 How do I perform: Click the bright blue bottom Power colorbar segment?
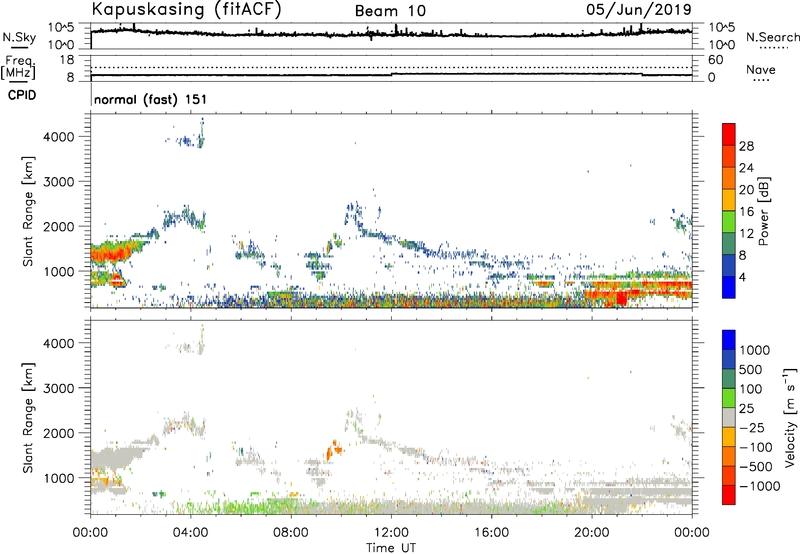pos(729,287)
